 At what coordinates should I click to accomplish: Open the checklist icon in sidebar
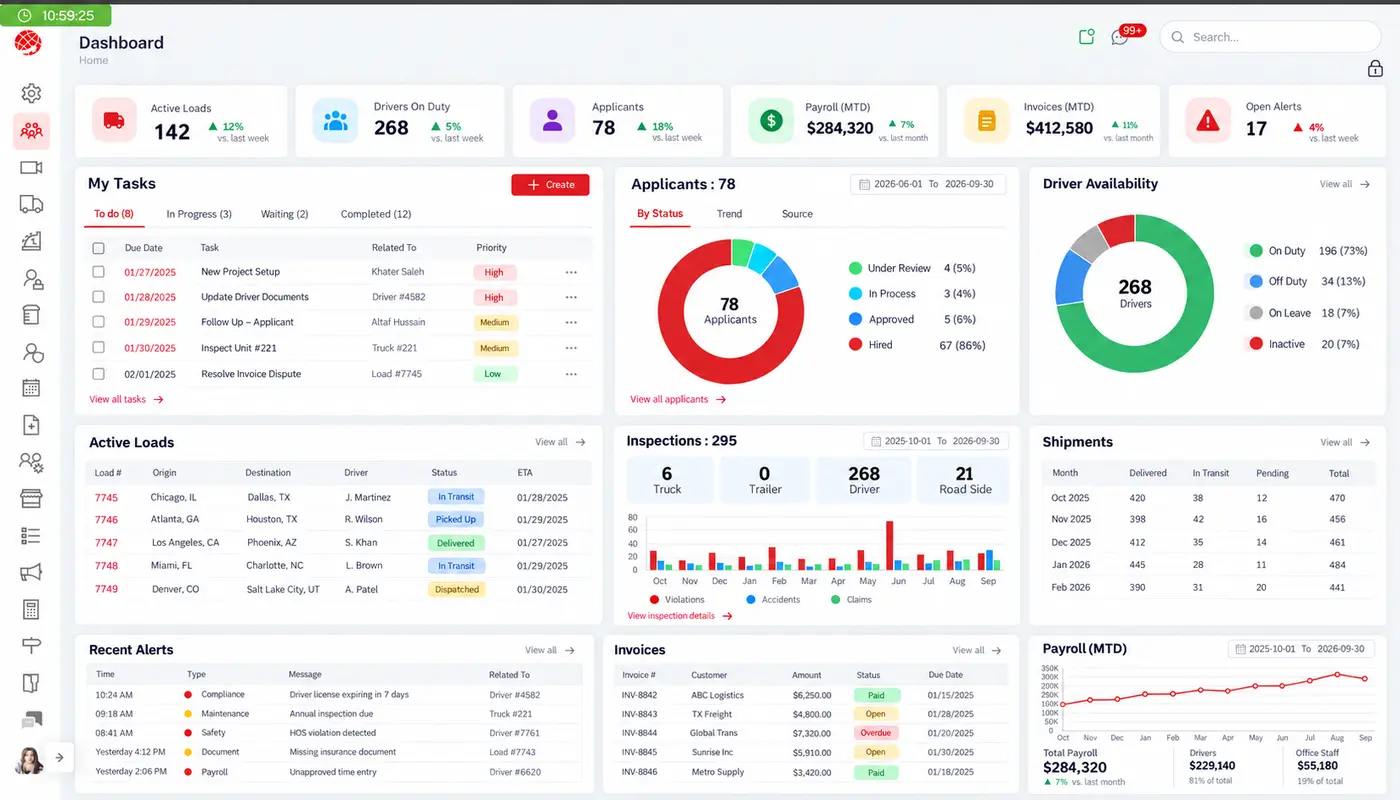[31, 535]
